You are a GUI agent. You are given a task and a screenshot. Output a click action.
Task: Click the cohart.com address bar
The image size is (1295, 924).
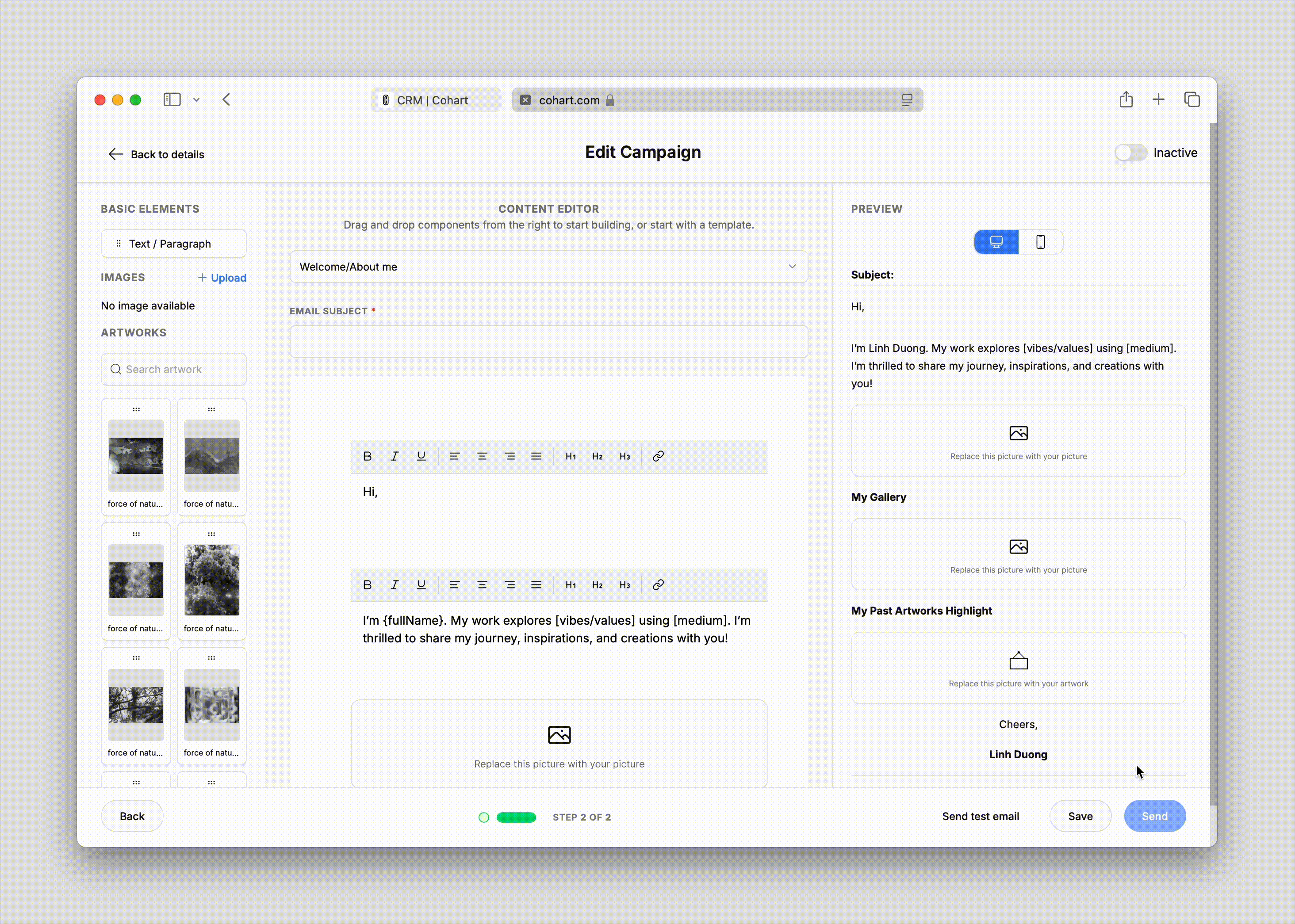point(717,100)
